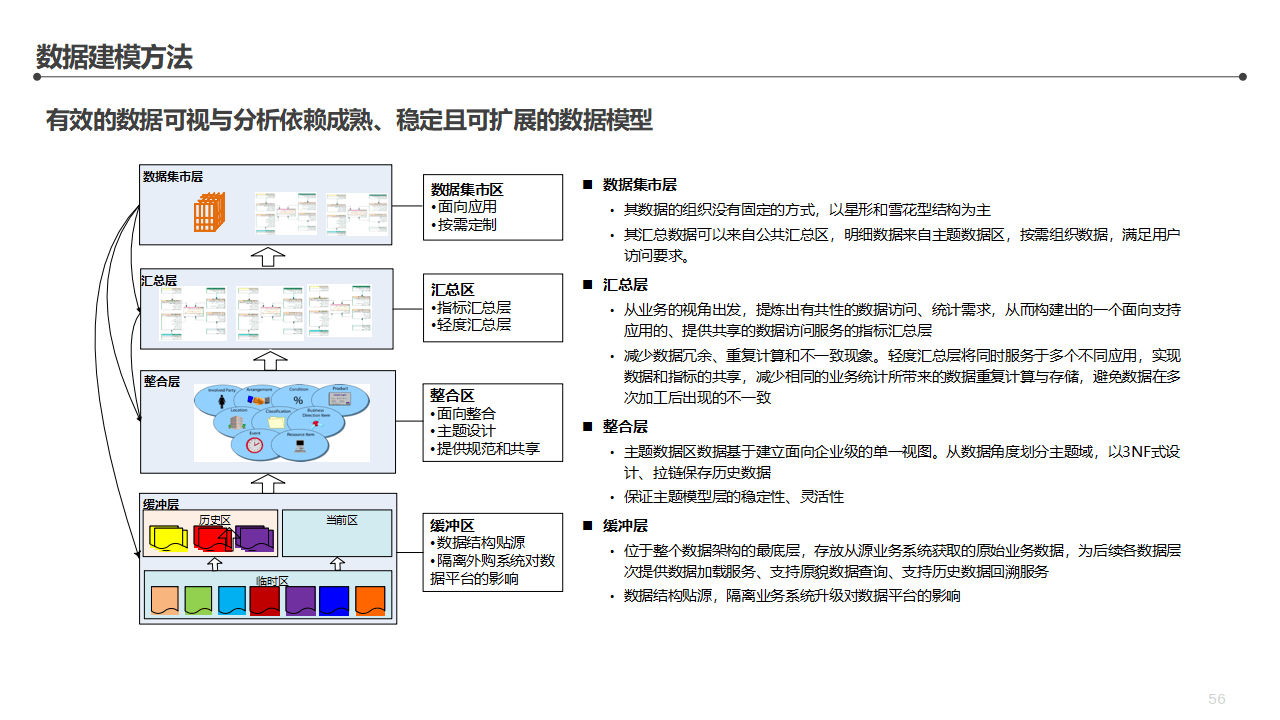Click the 指标汇总层 bullet in the 汇总区 box
This screenshot has width=1280, height=720.
(471, 307)
